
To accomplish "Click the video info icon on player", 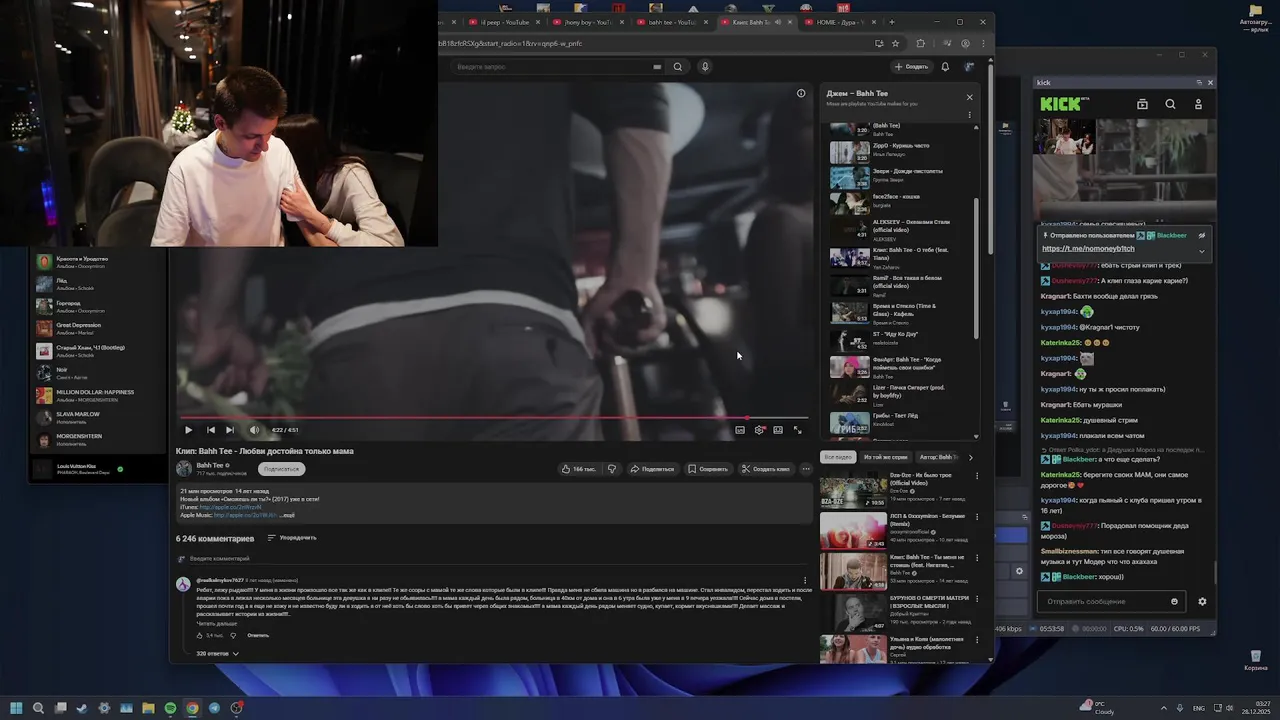I will [801, 93].
